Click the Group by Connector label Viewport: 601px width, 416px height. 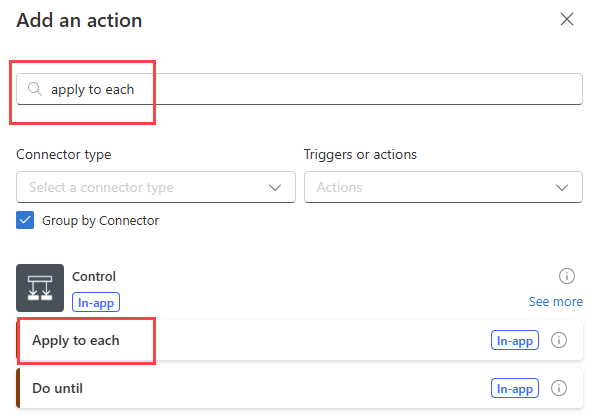(100, 220)
